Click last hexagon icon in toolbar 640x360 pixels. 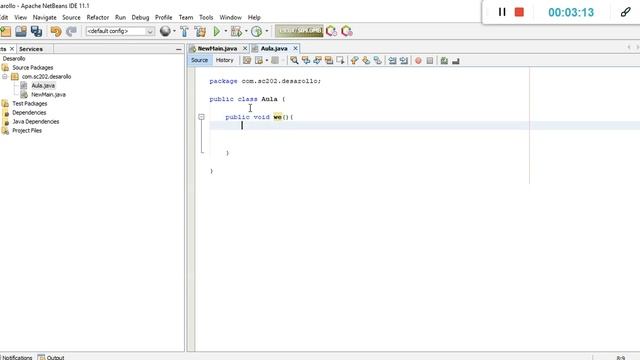click(x=347, y=31)
